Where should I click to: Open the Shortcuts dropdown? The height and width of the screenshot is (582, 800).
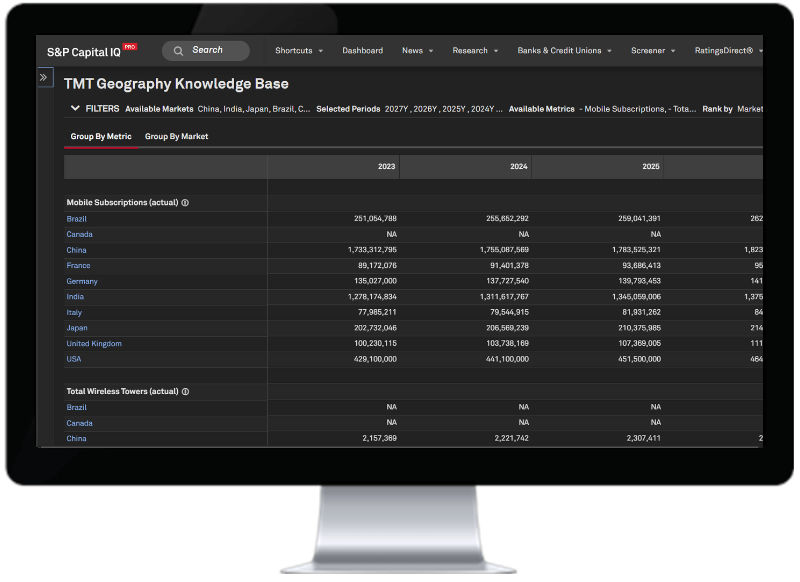(x=299, y=50)
